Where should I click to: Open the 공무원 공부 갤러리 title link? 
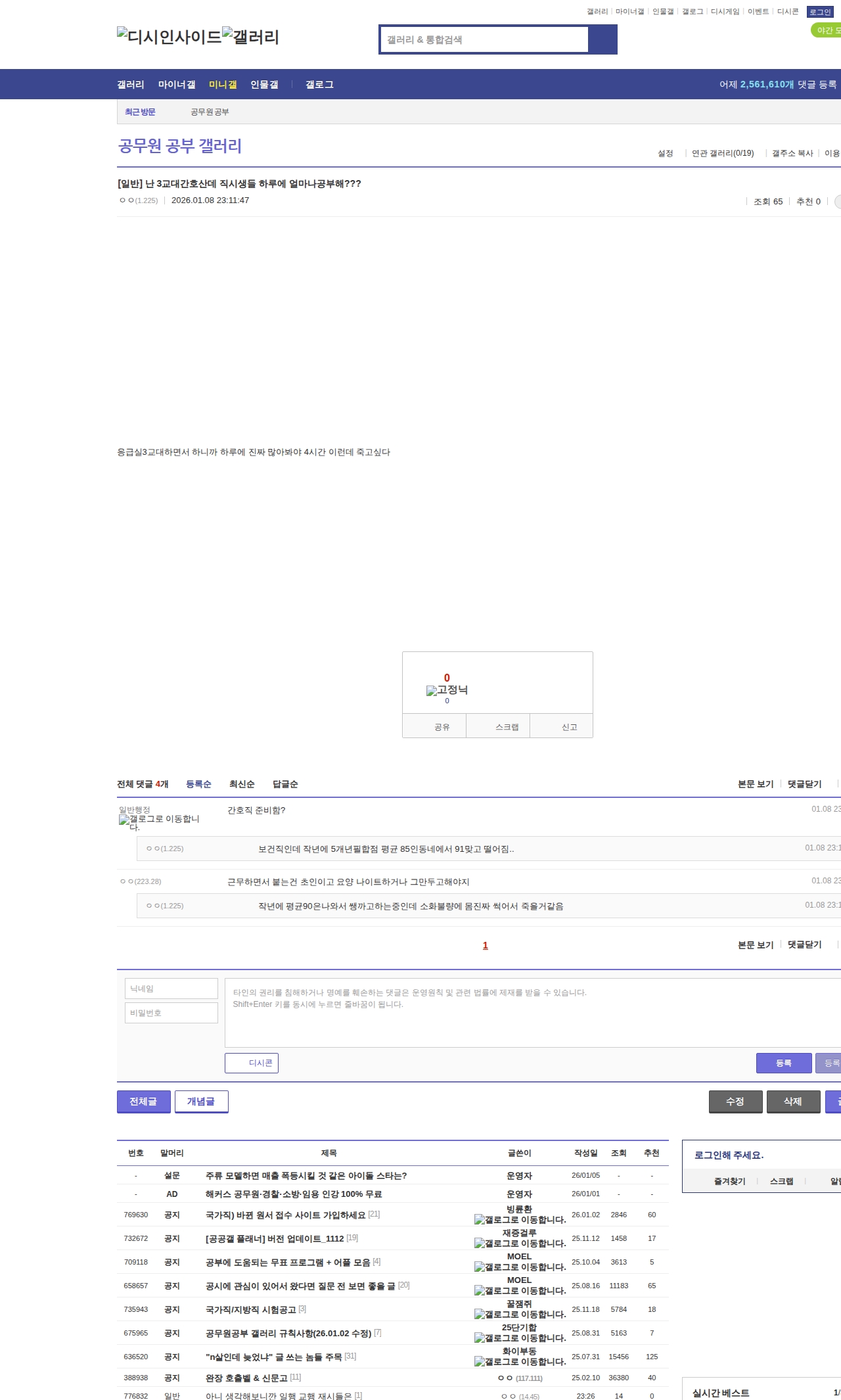coord(180,145)
